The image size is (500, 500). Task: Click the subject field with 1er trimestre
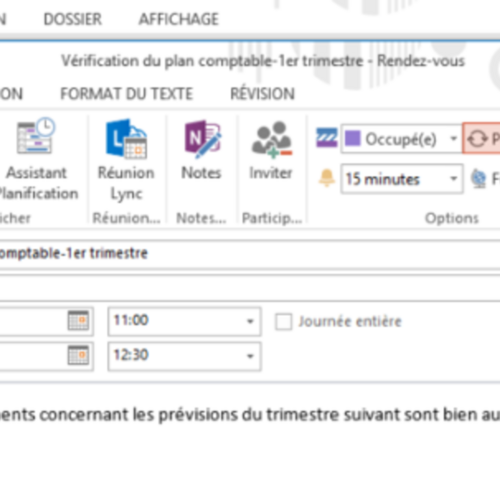click(x=250, y=254)
